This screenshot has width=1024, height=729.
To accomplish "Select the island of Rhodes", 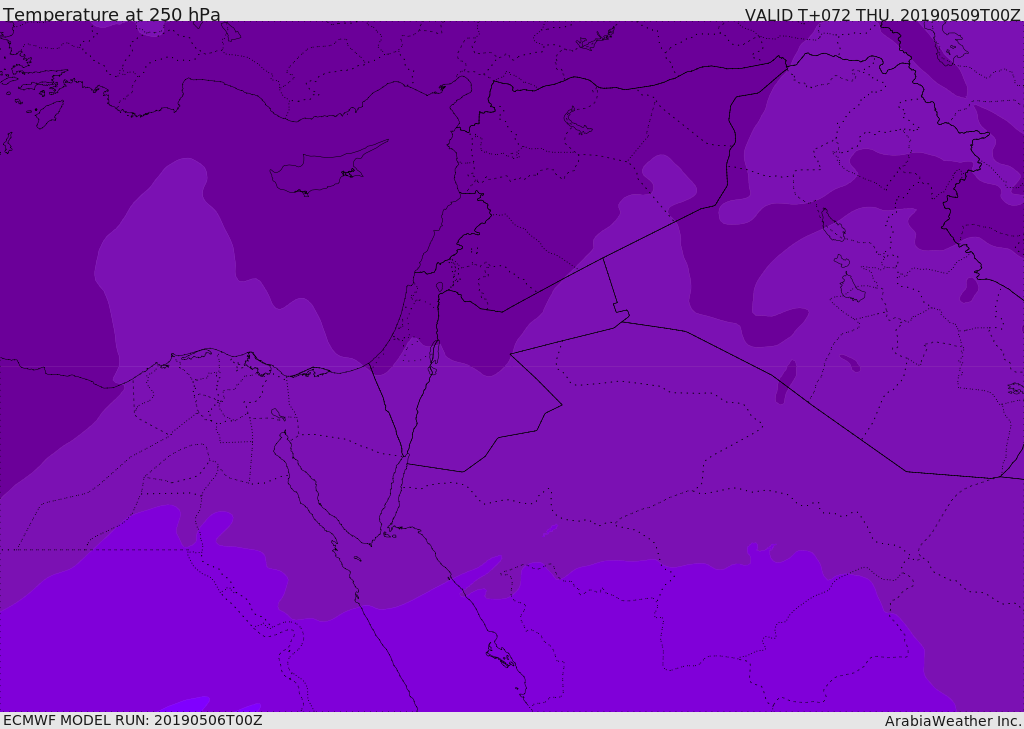I will coord(49,113).
